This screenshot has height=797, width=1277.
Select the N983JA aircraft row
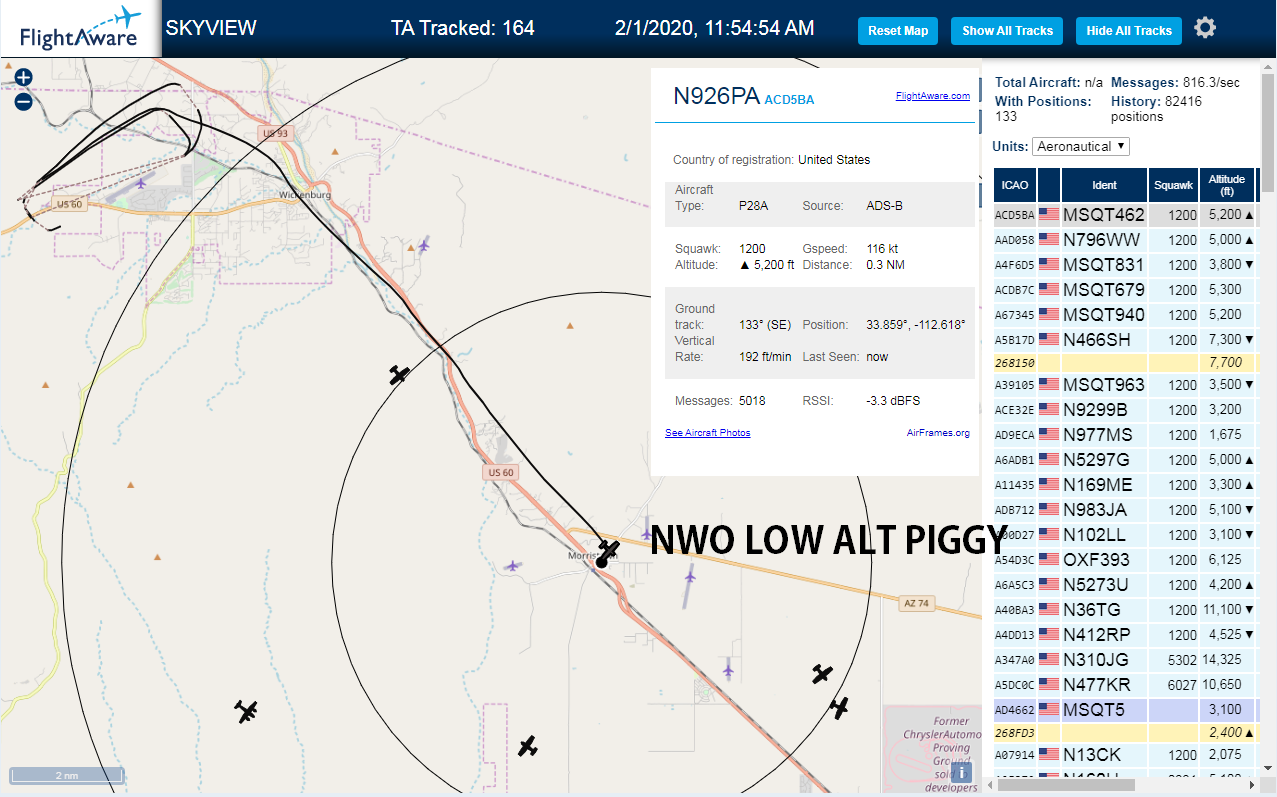click(x=1126, y=510)
